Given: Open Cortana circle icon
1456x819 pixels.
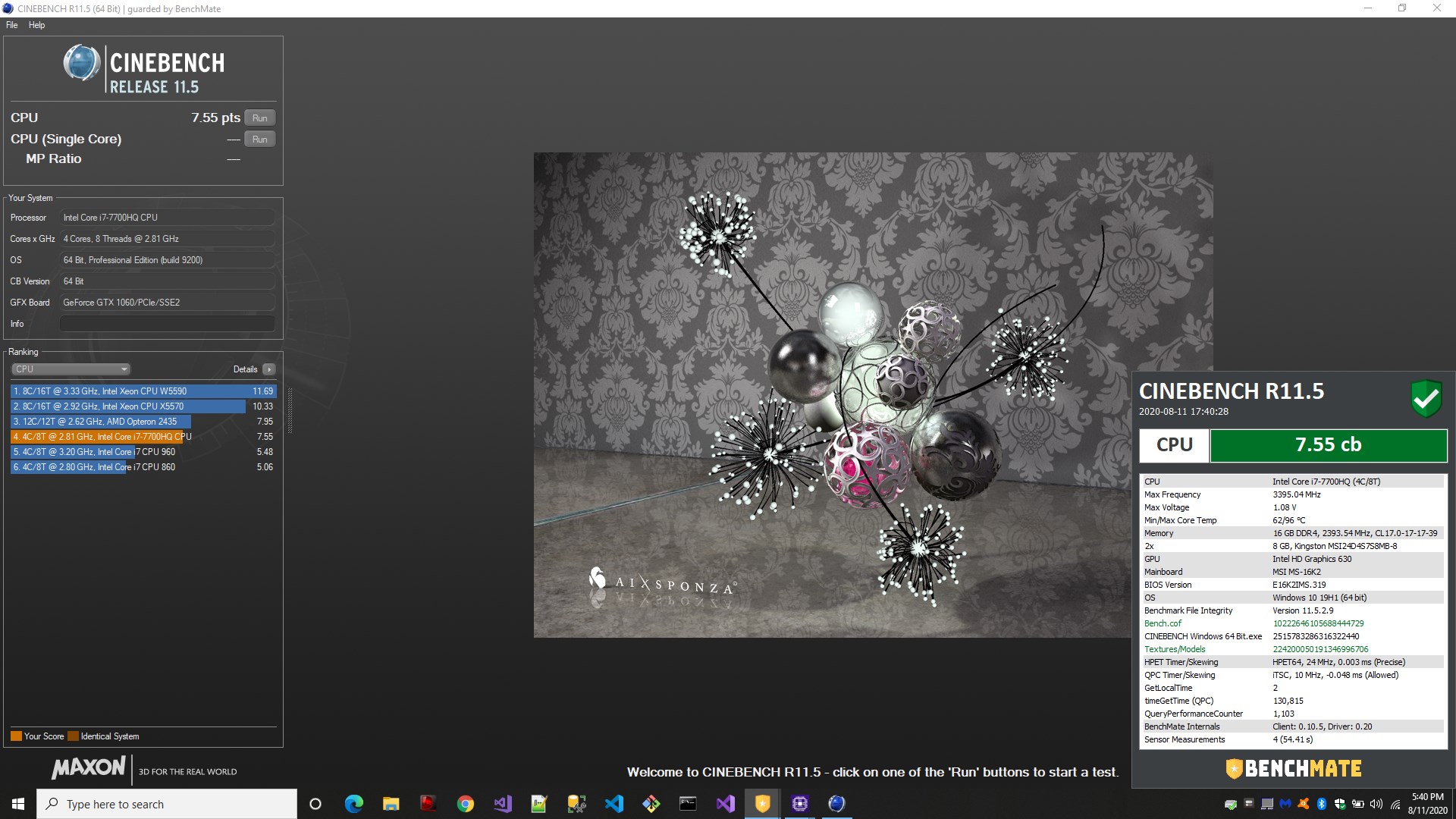Looking at the screenshot, I should click(315, 804).
